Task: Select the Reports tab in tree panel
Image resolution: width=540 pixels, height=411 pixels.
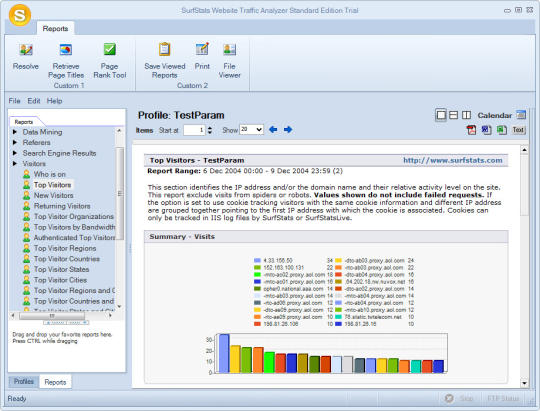Action: click(x=24, y=122)
